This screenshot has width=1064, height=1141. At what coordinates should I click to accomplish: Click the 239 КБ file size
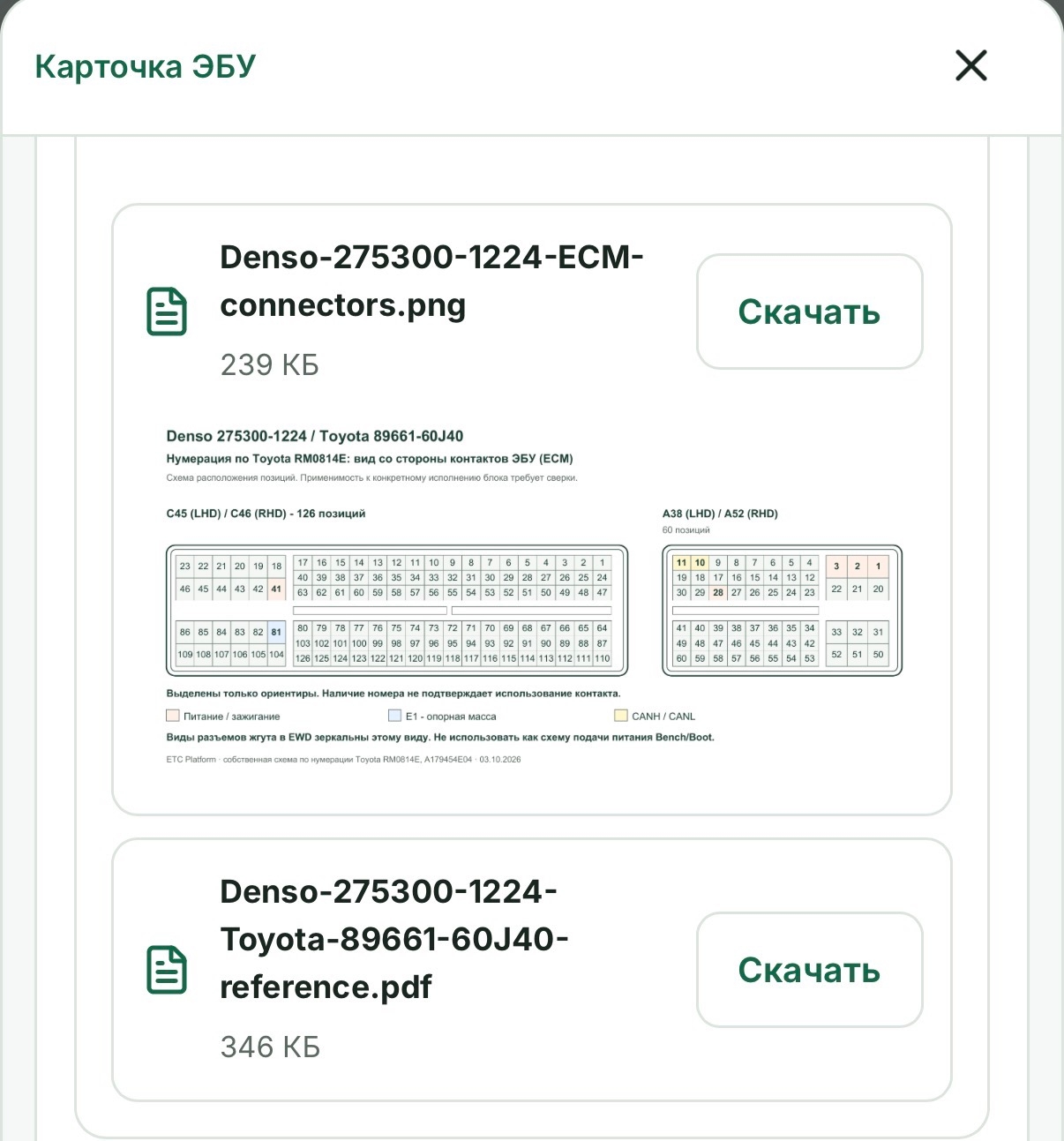point(269,364)
